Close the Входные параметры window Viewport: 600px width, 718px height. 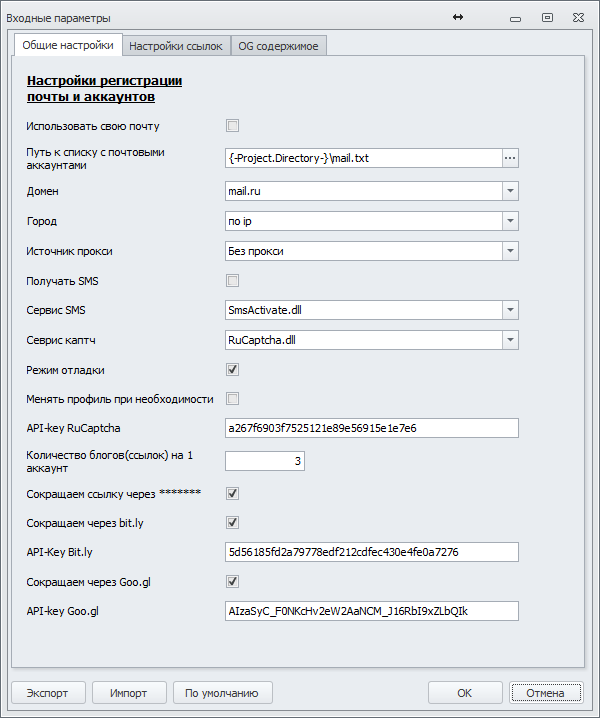pyautogui.click(x=578, y=17)
